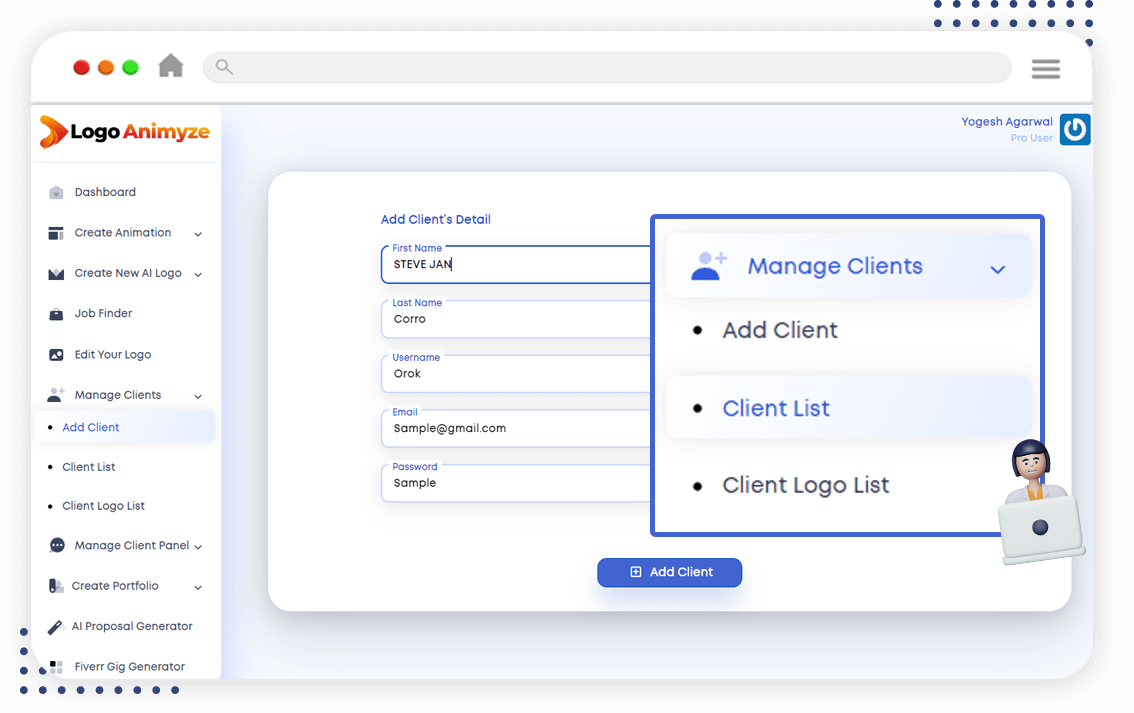
Task: Expand the Manage Client Panel chevron
Action: 198,547
